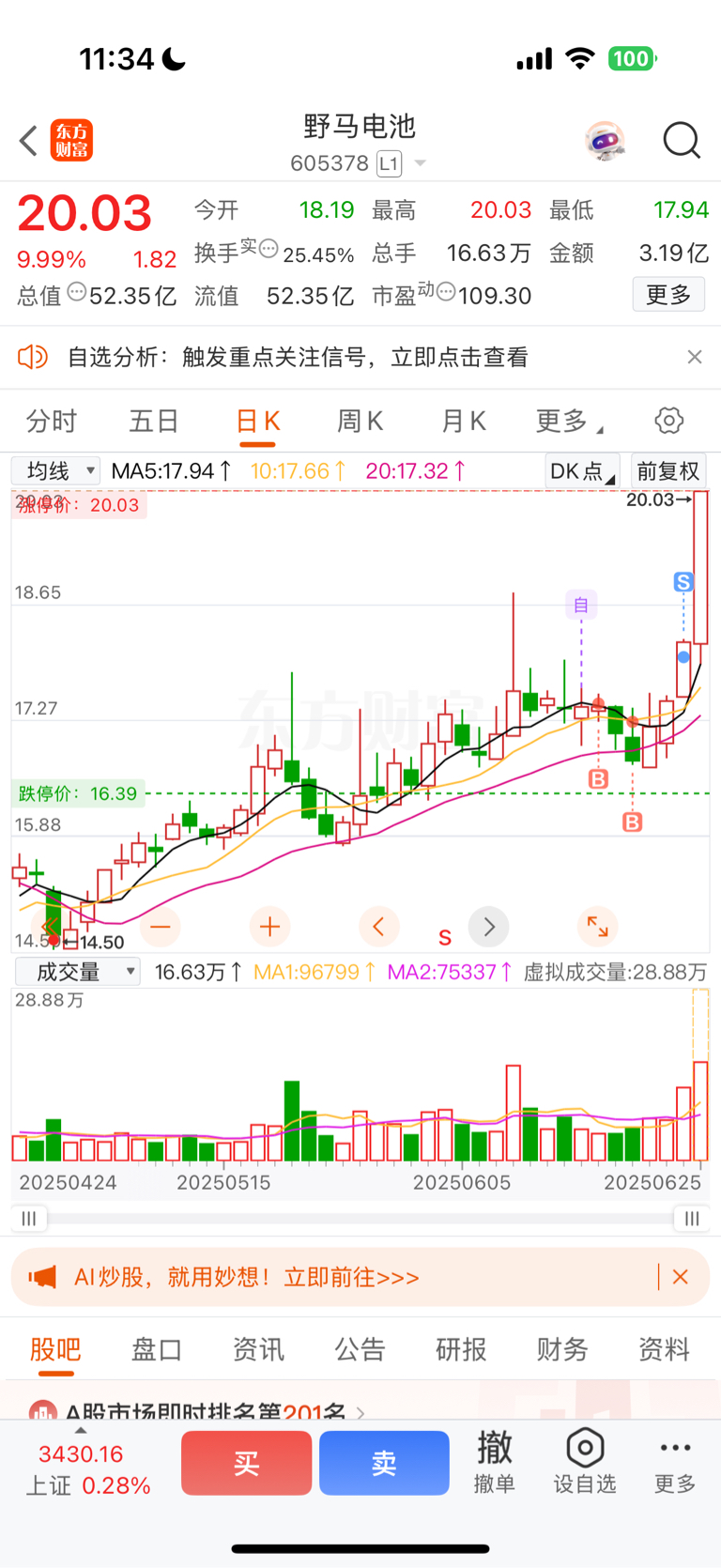Select 股吧 tab
The width and height of the screenshot is (721, 1568).
pyautogui.click(x=56, y=1350)
